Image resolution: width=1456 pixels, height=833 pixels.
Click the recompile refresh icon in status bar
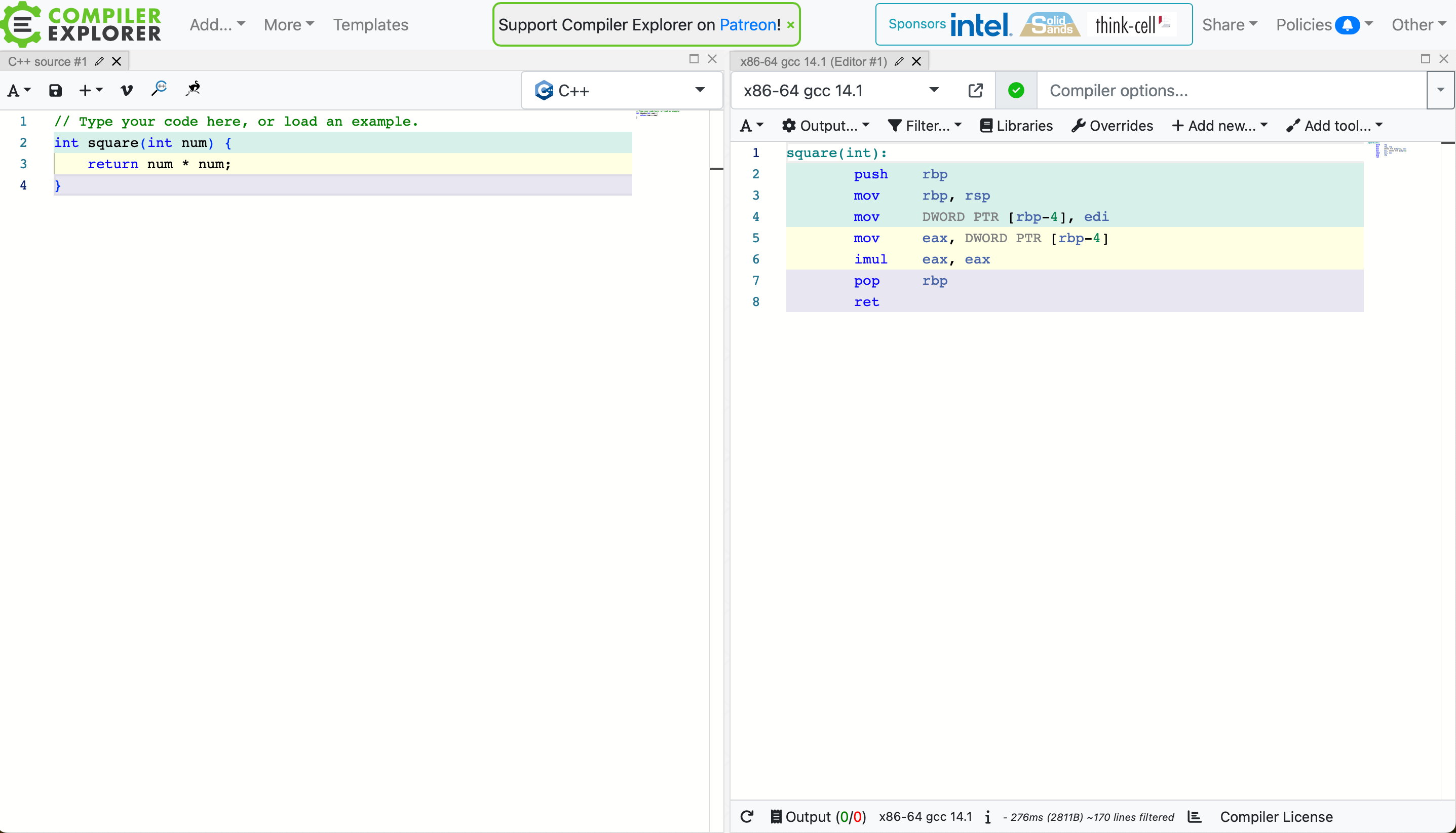pyautogui.click(x=747, y=816)
